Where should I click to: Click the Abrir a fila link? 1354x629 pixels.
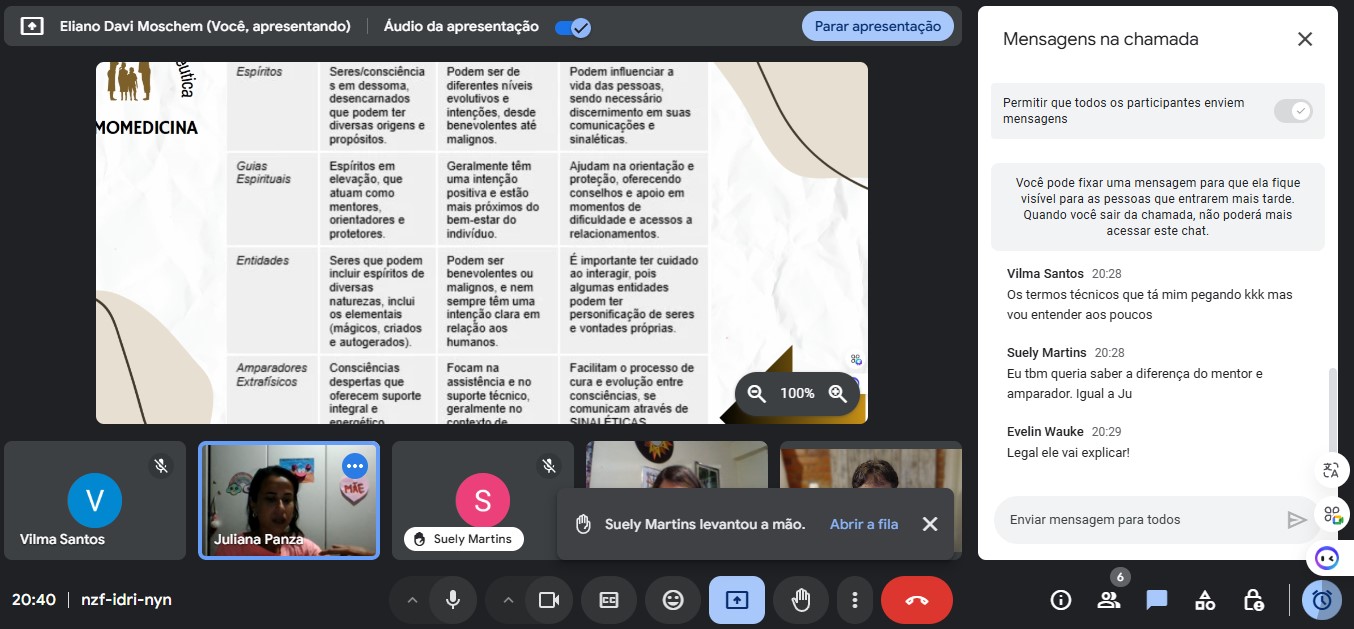864,524
